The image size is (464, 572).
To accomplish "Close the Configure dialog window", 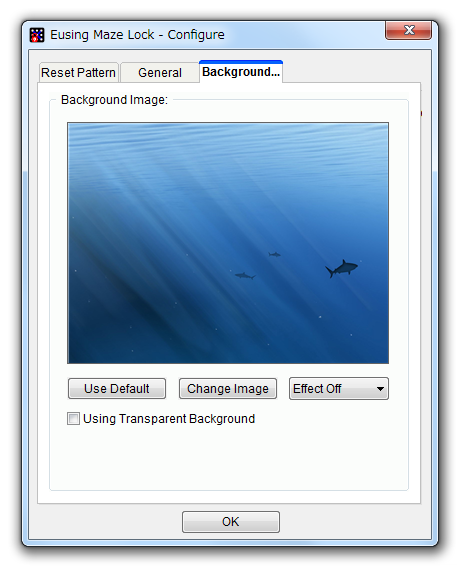I will click(409, 30).
